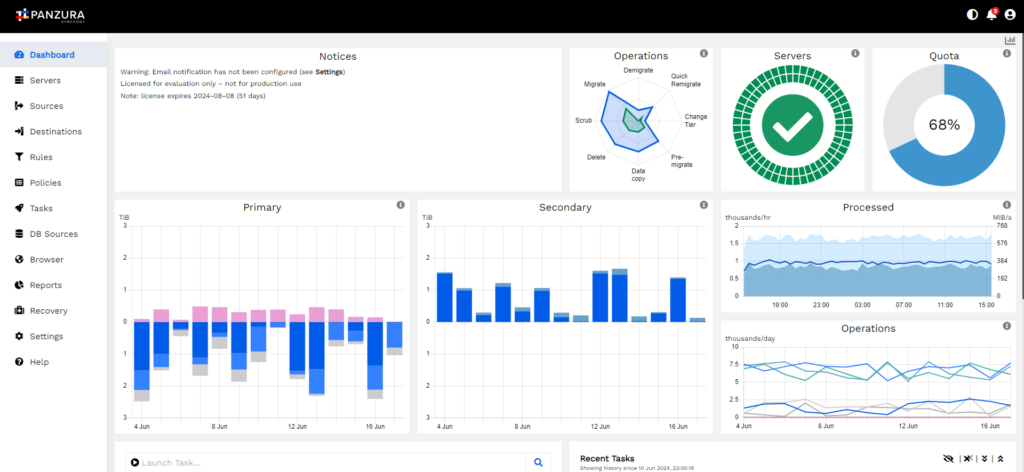Expand all recent tasks with double chevron down

(x=984, y=459)
